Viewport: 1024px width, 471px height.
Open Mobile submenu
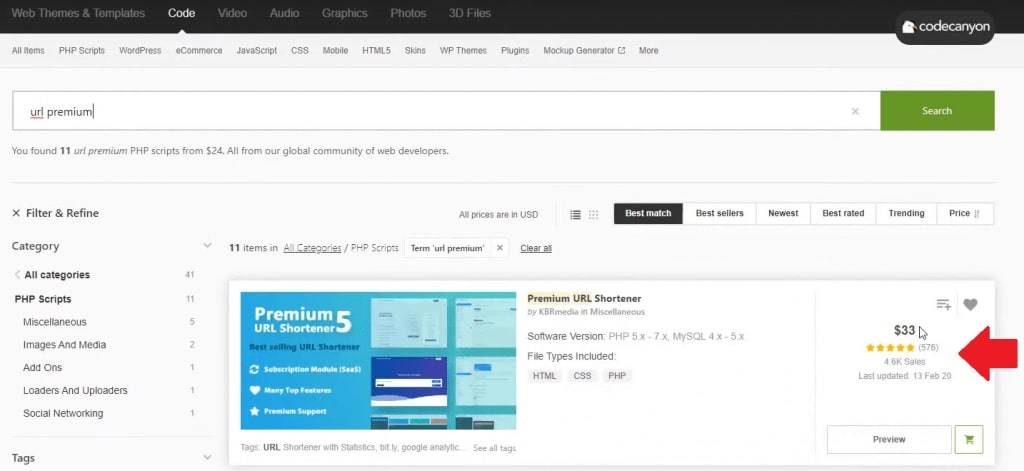(x=335, y=50)
